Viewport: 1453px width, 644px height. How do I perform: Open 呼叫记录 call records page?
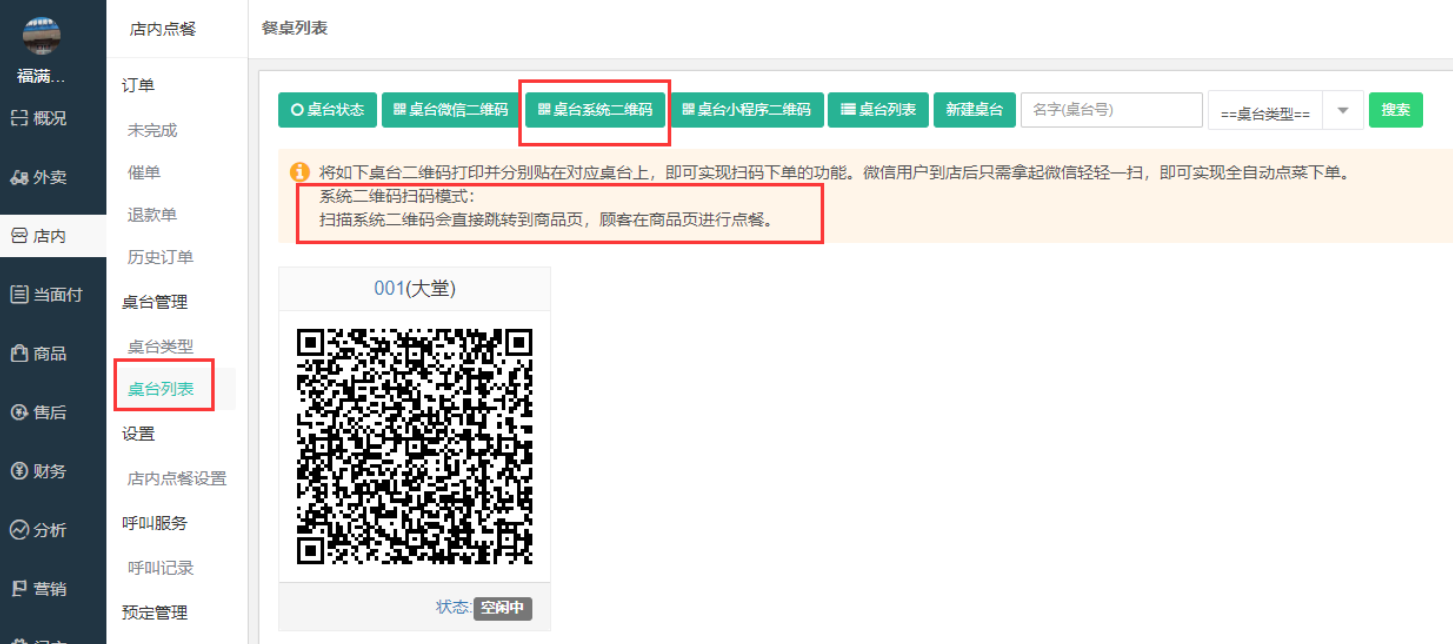click(x=160, y=567)
